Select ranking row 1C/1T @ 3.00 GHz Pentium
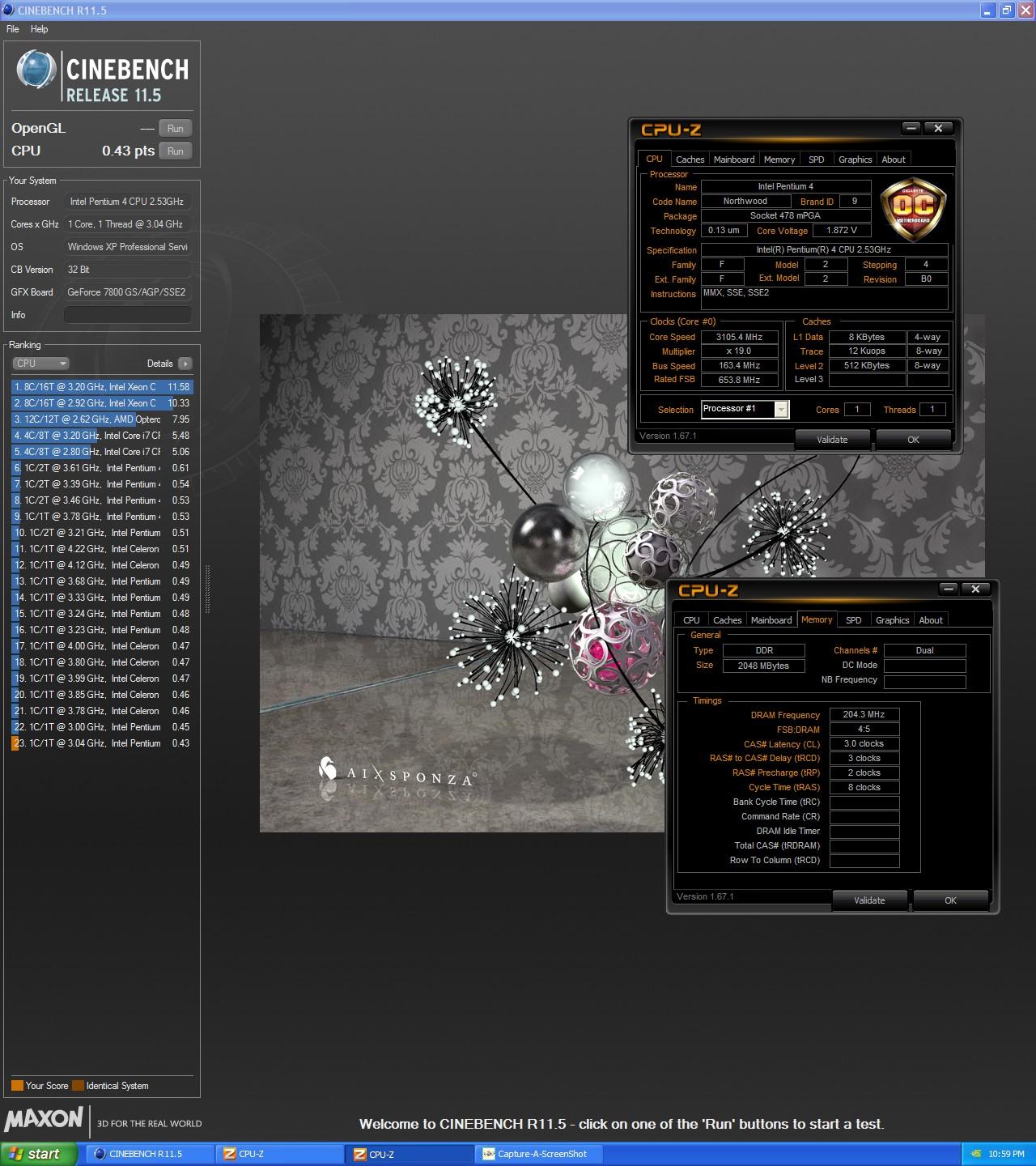The width and height of the screenshot is (1036, 1166). pyautogui.click(x=102, y=727)
